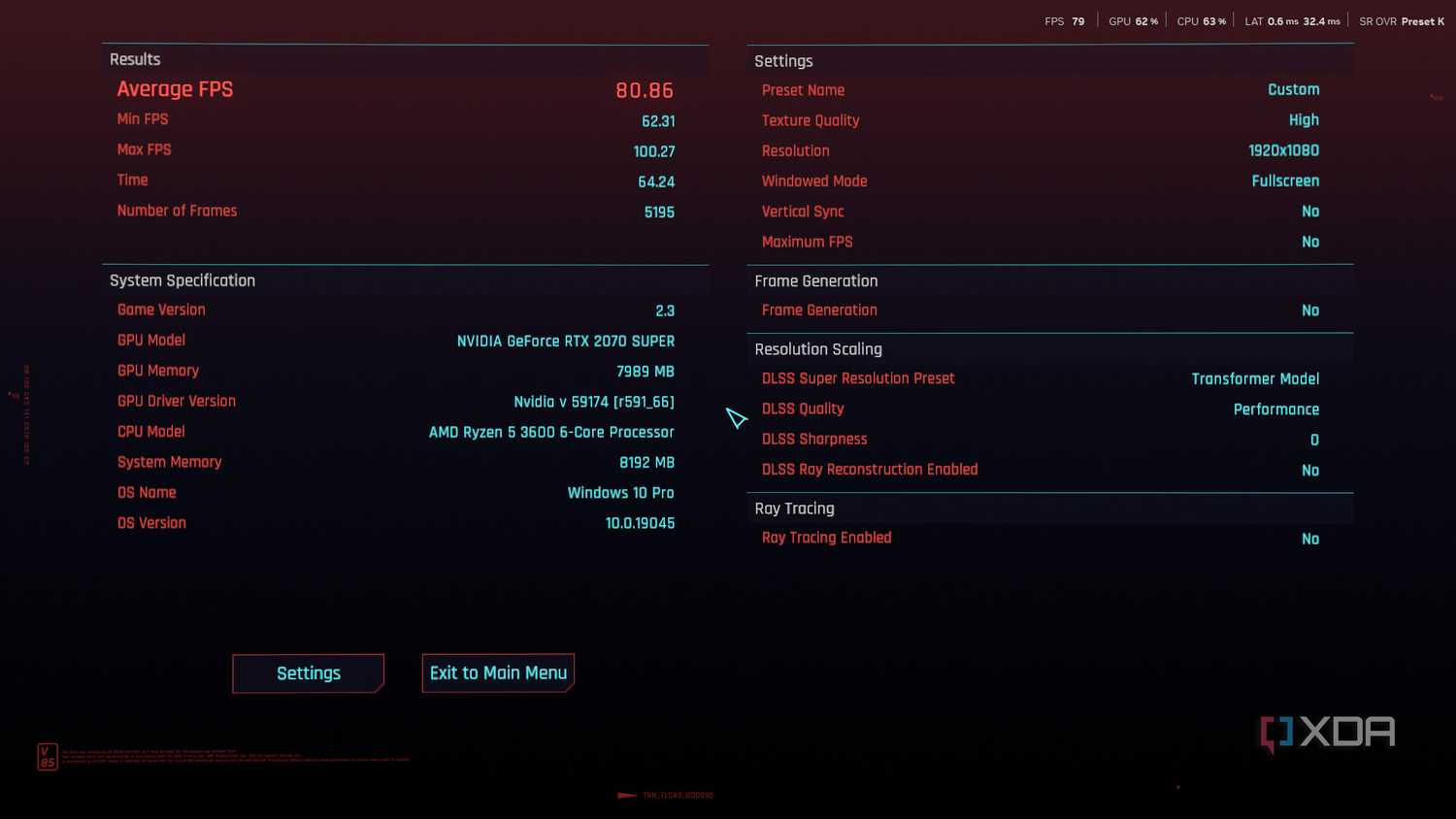Click the Max FPS value 100.27
Viewport: 1456px width, 819px height.
(654, 151)
